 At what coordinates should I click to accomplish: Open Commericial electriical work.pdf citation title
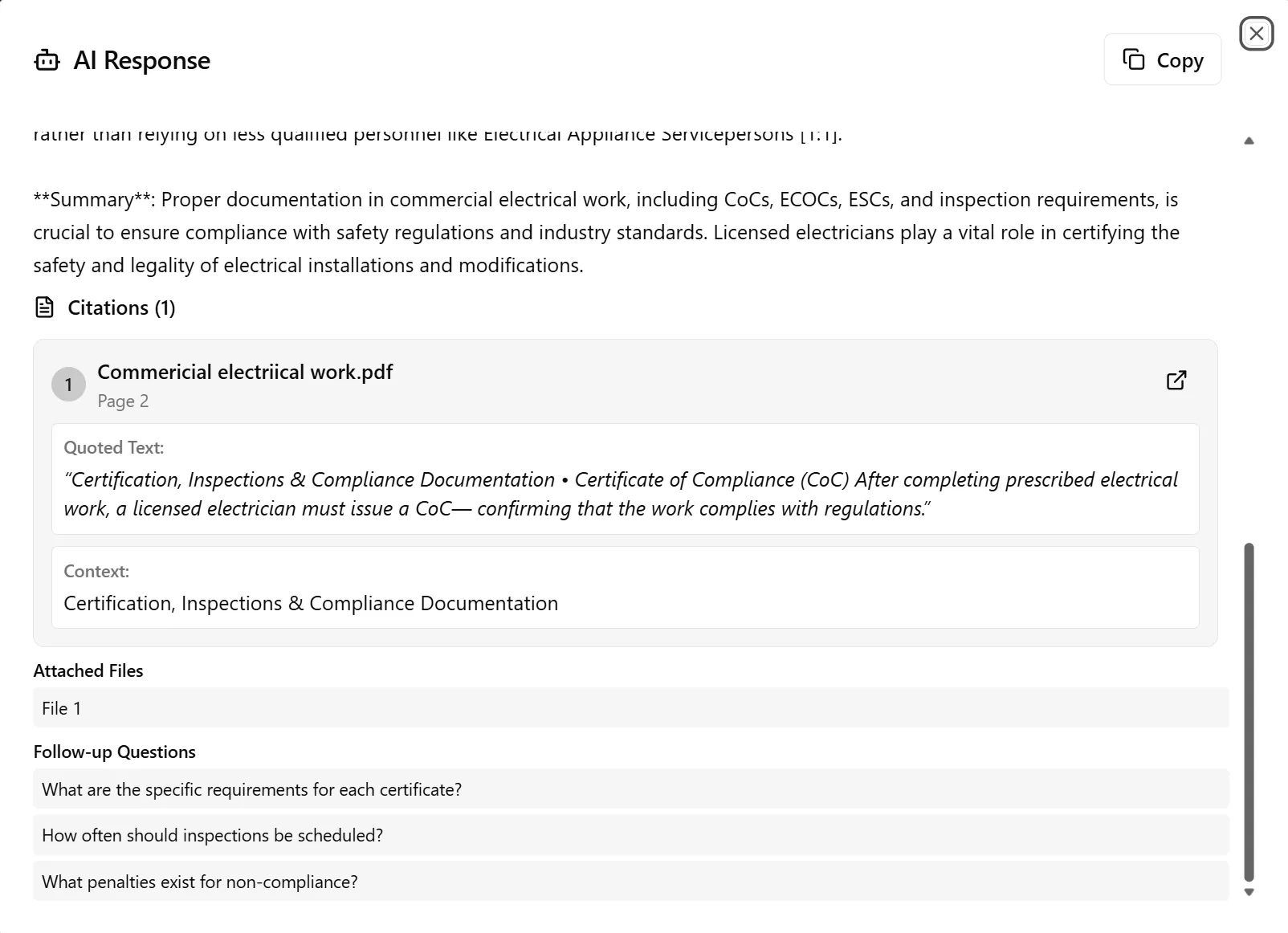tap(245, 372)
